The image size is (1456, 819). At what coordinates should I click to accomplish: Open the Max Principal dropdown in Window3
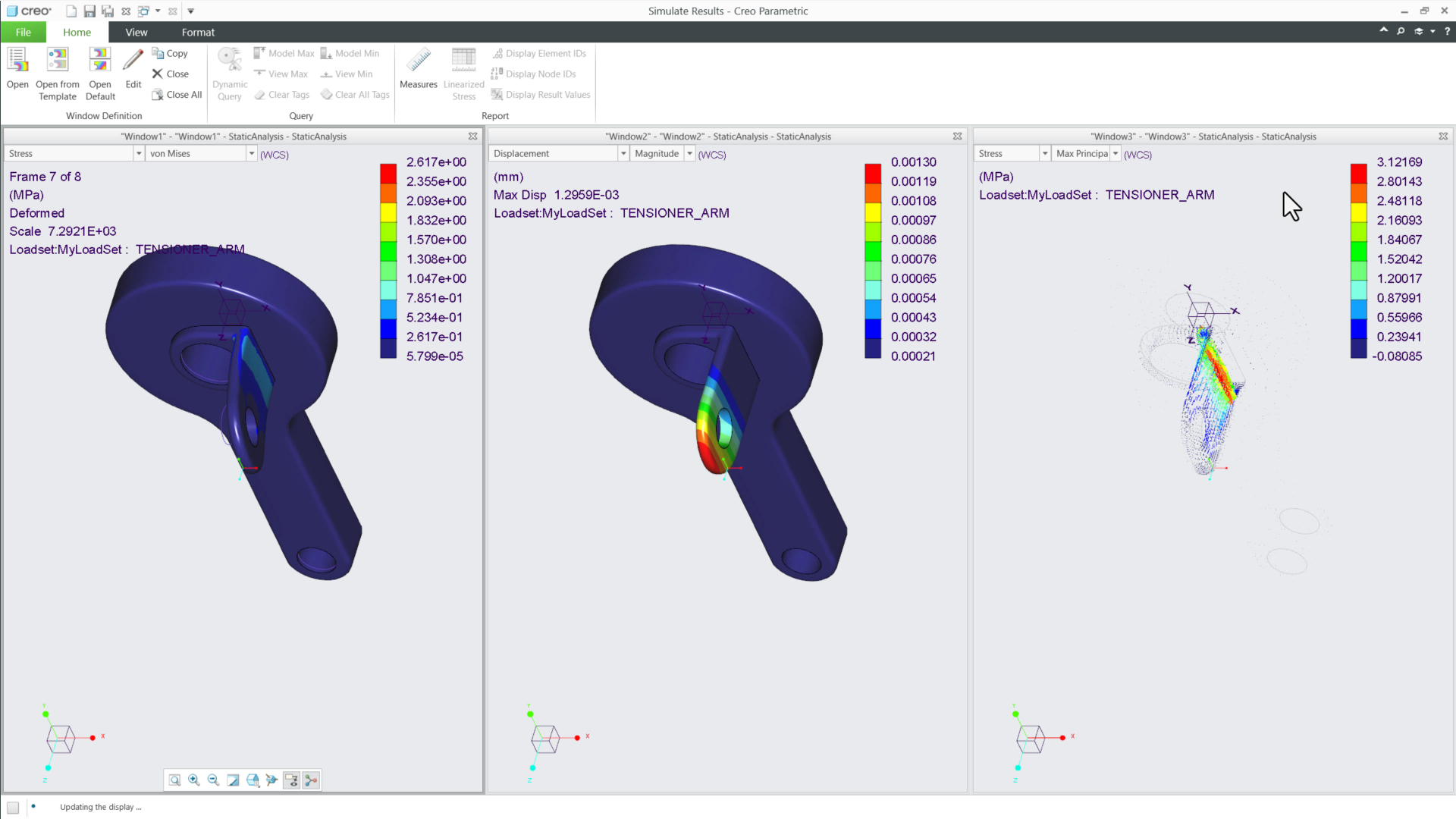click(x=1115, y=153)
